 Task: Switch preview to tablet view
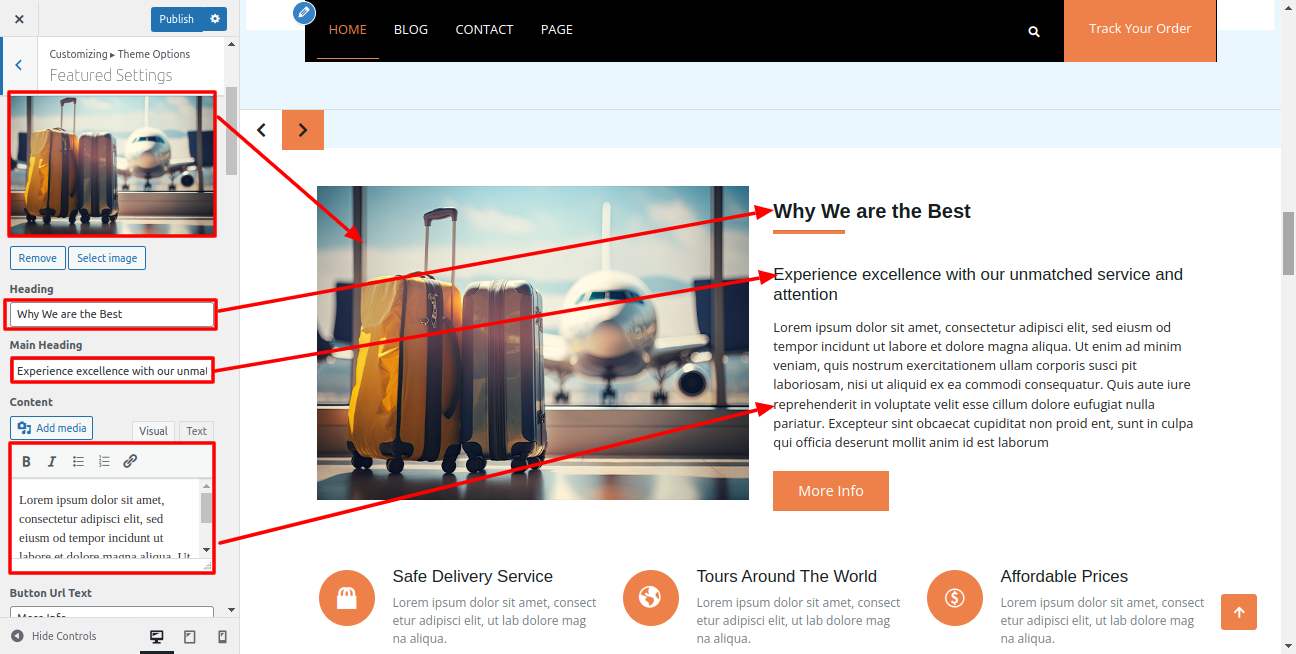click(190, 637)
